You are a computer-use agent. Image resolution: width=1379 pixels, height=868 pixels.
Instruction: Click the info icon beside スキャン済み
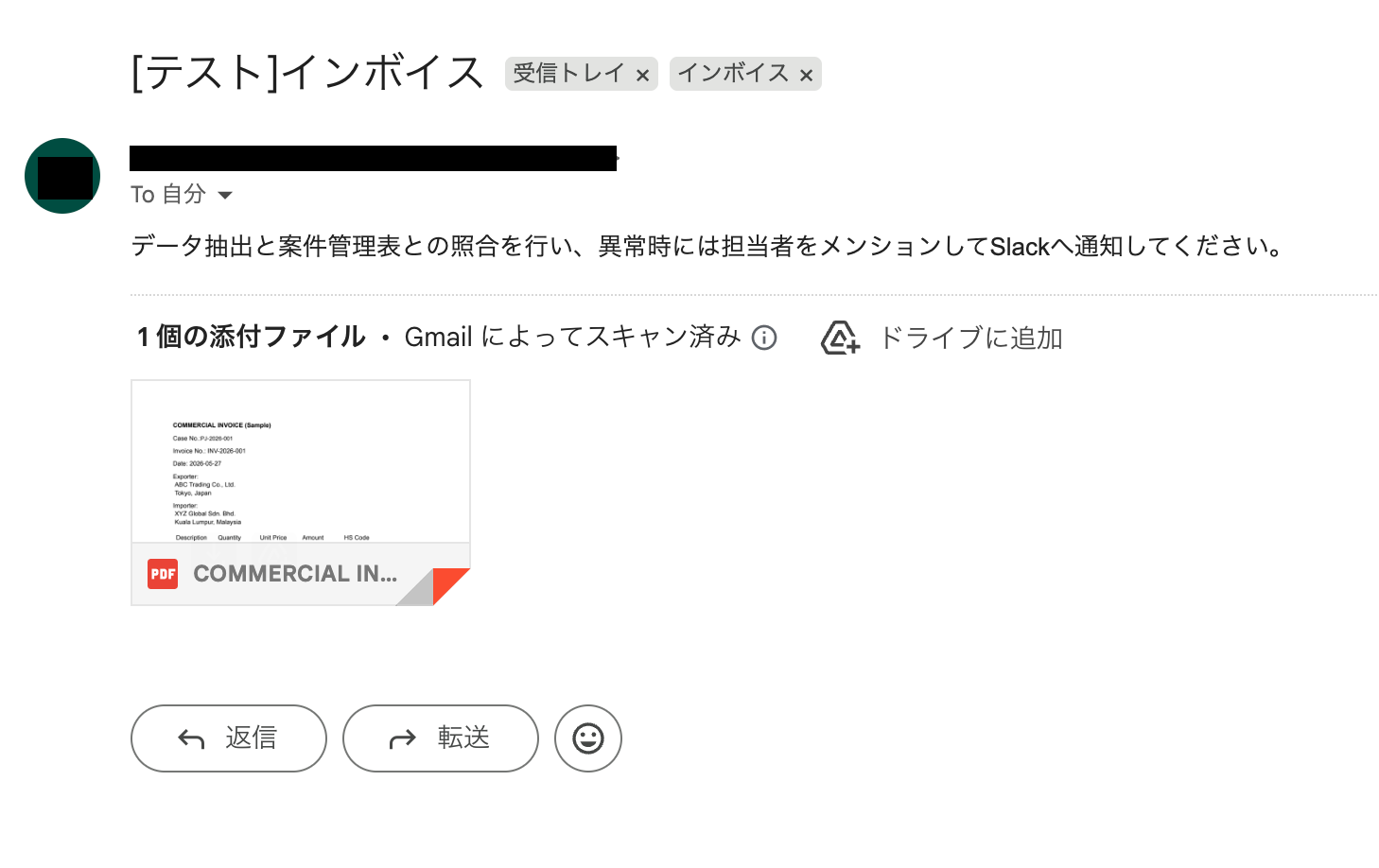click(x=764, y=338)
